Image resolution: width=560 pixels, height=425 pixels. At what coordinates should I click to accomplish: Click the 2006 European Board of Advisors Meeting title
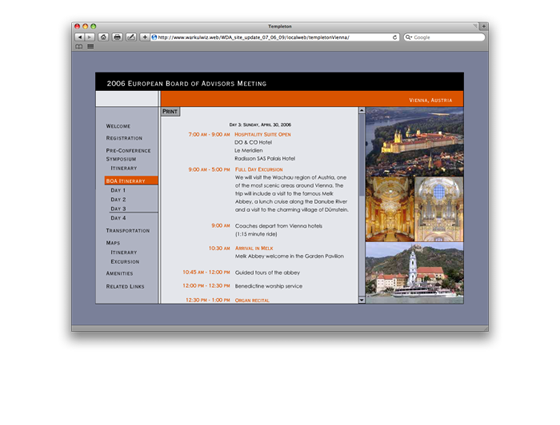186,84
